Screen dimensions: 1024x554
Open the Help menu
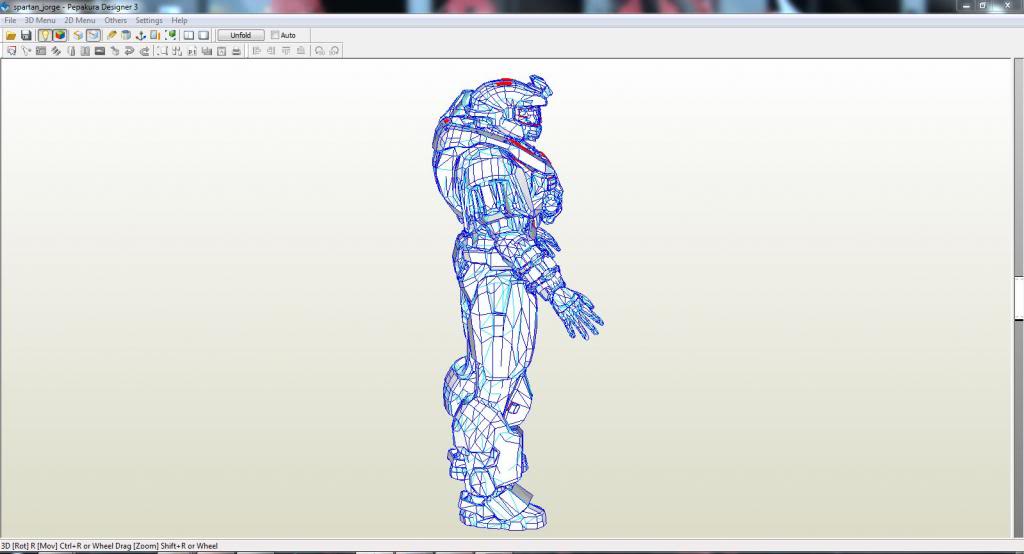pos(179,20)
